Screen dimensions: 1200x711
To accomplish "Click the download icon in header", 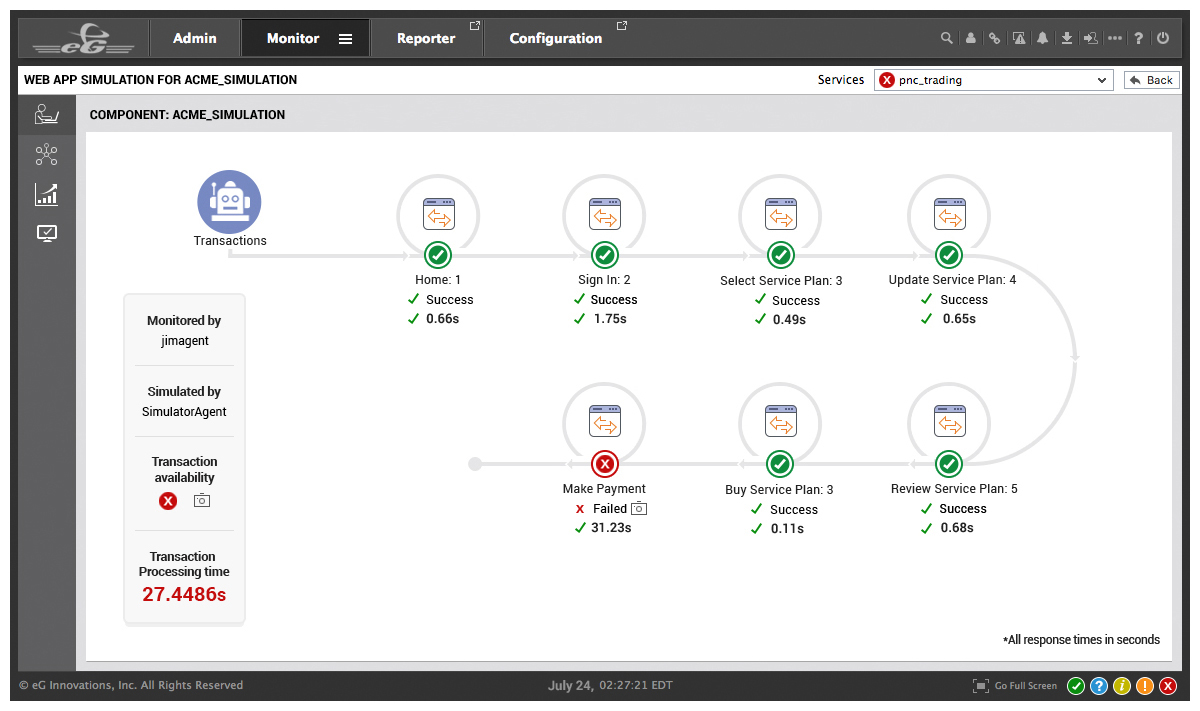I will pos(1067,38).
